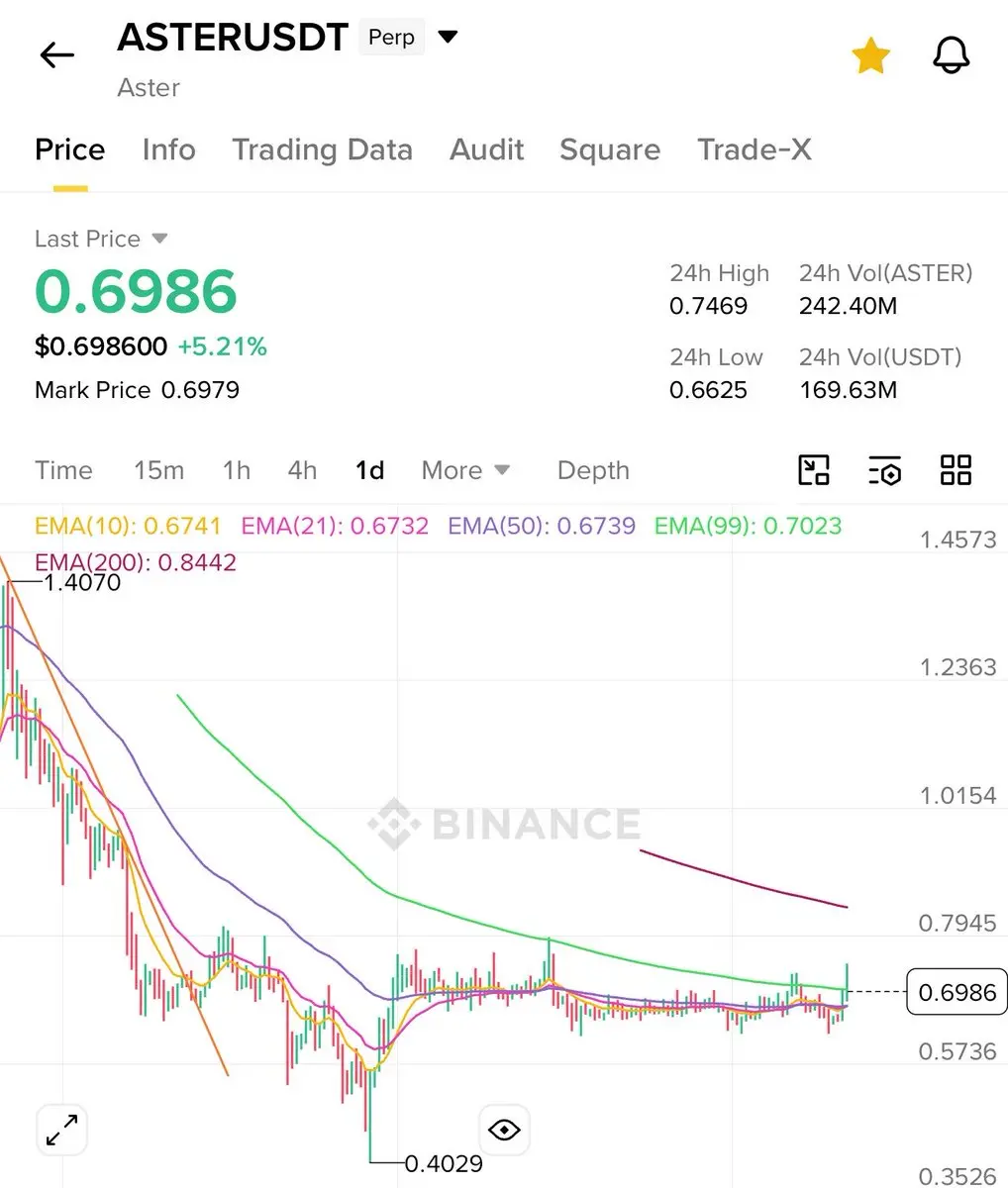This screenshot has height=1188, width=1008.
Task: Tap the back arrow icon
Action: [57, 55]
